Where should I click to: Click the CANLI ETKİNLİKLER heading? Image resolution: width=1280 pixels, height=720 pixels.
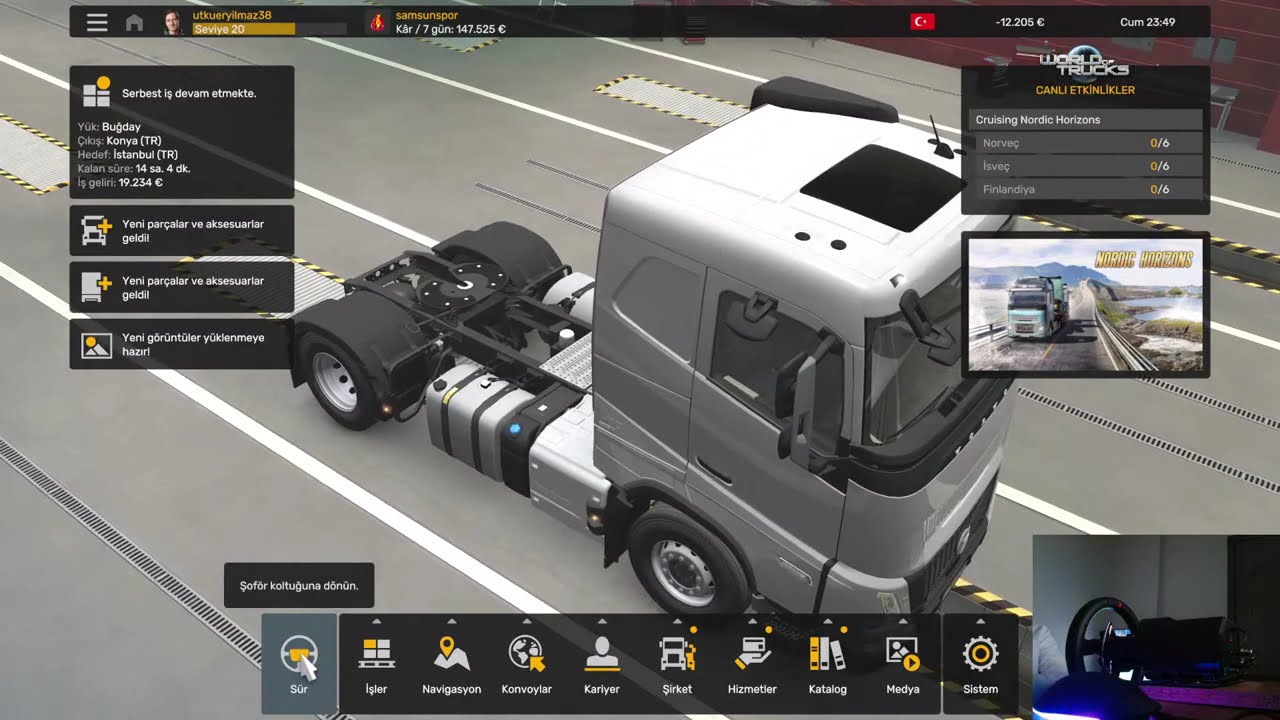(1085, 90)
